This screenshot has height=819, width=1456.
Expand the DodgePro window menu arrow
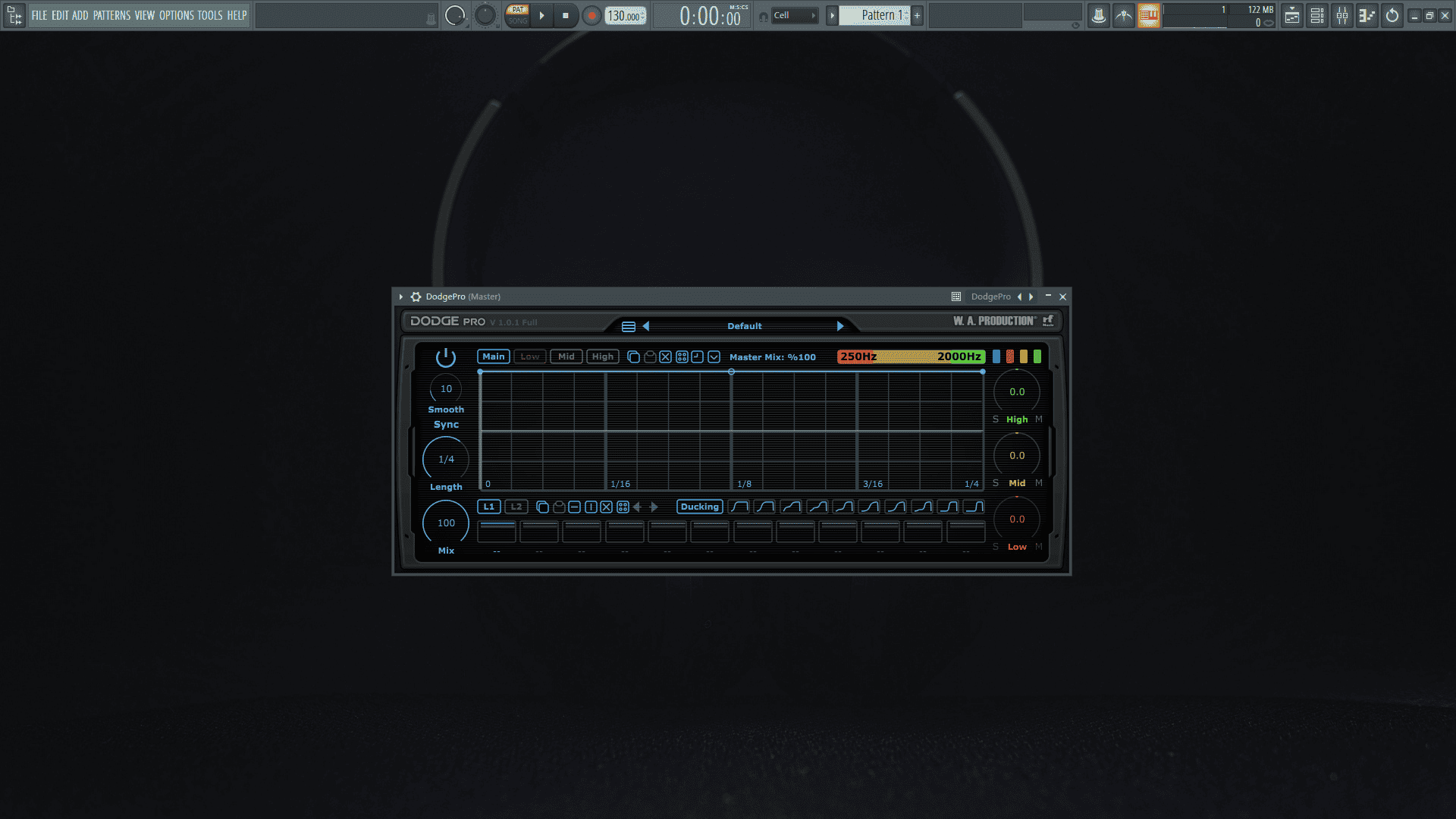401,297
